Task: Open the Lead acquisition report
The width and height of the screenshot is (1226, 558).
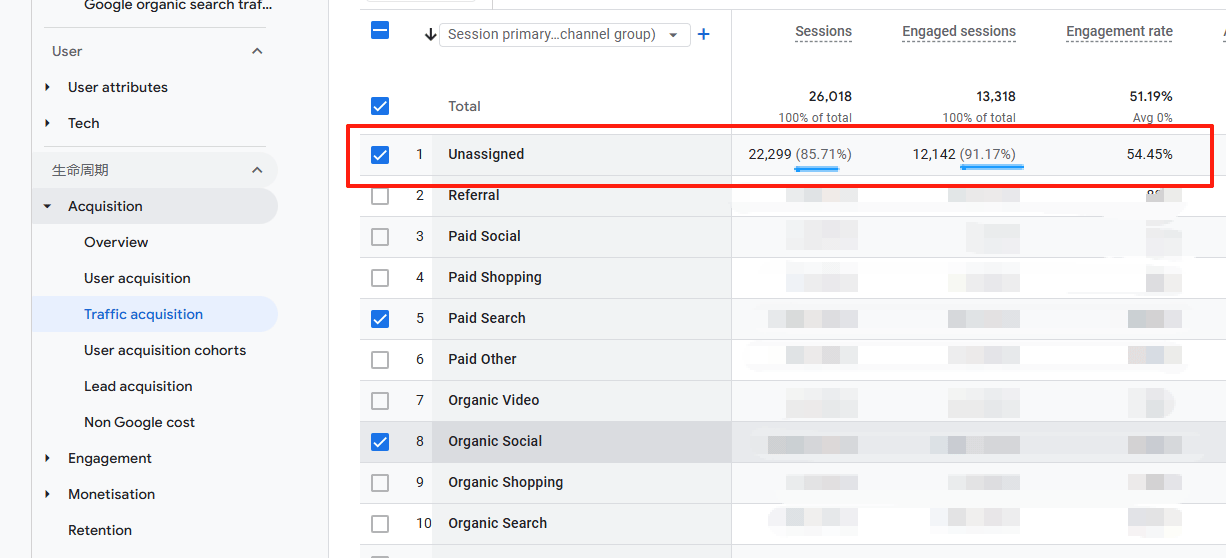Action: tap(138, 386)
